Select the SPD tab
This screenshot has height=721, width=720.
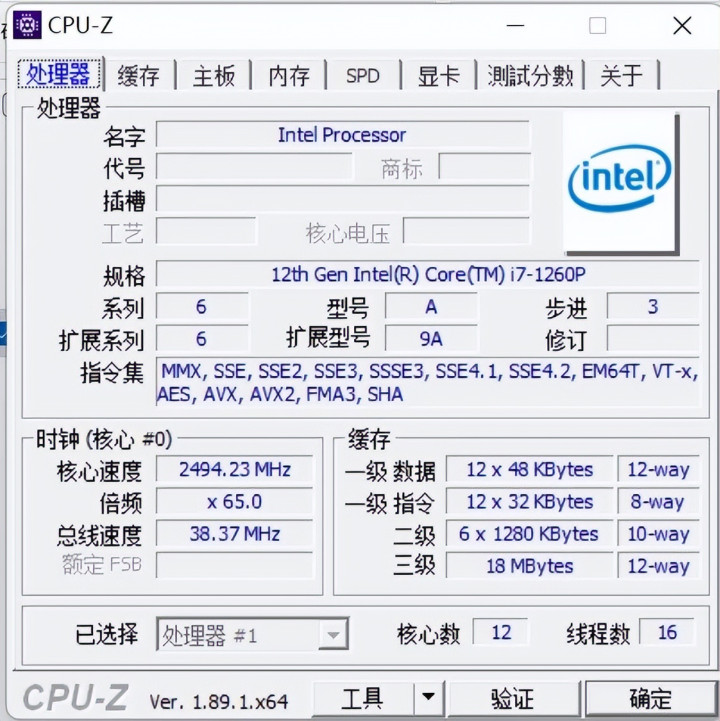coord(363,75)
